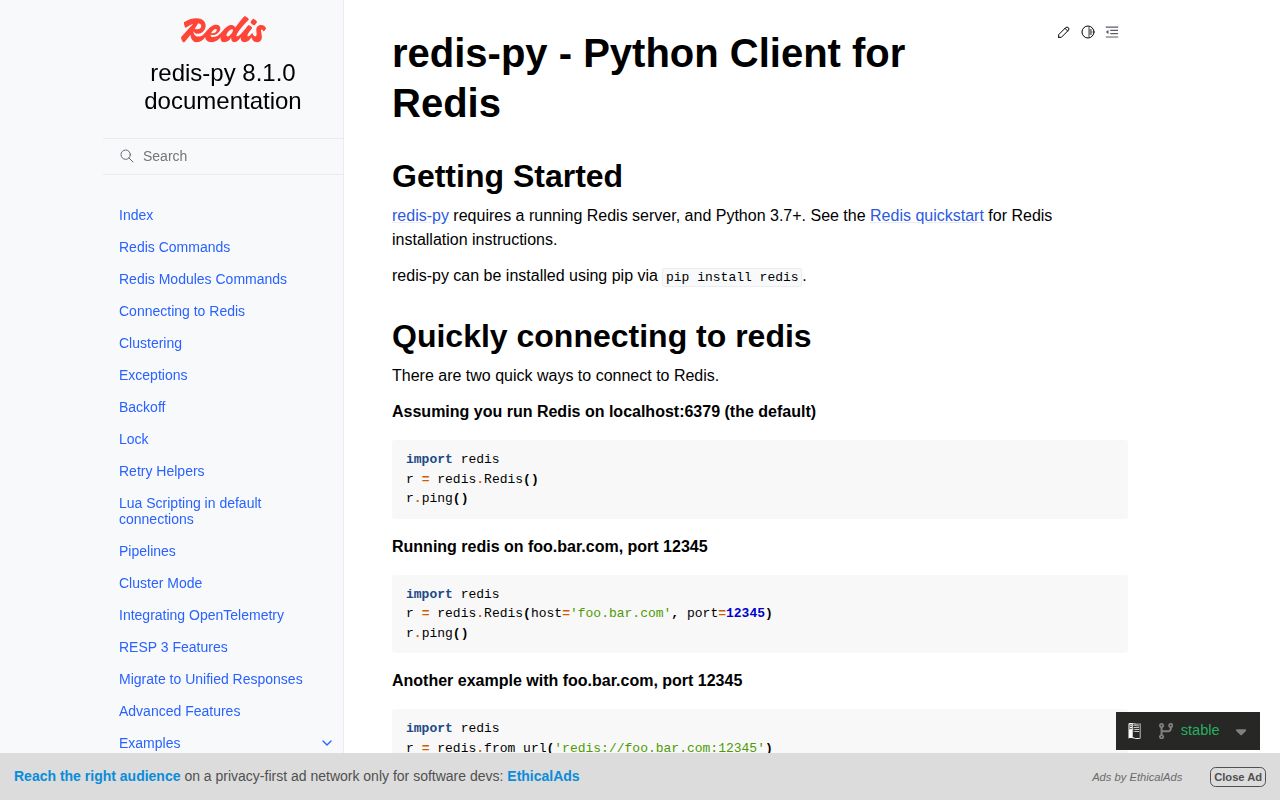This screenshot has width=1280, height=800.
Task: Click the Reach the right audience ad link
Action: coord(97,776)
